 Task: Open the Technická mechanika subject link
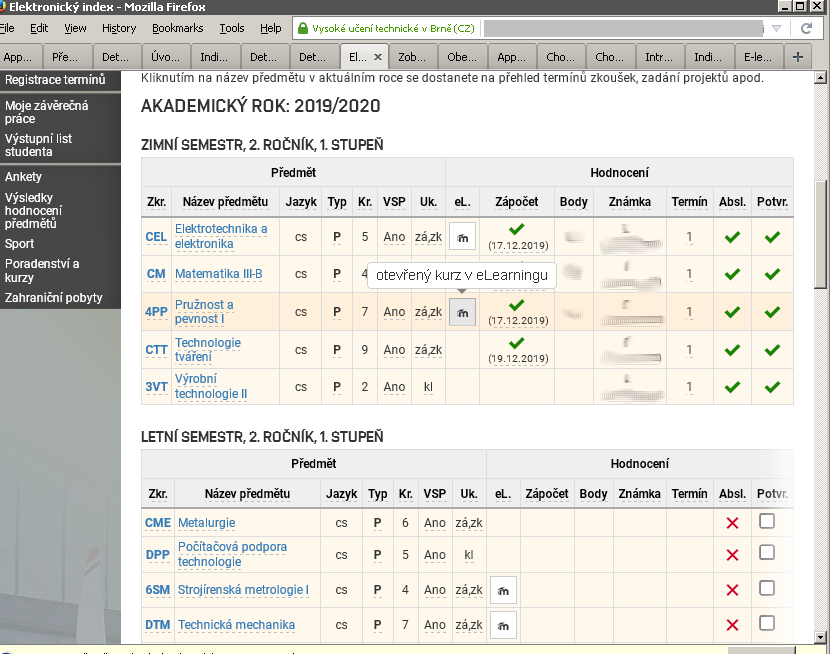coord(236,625)
